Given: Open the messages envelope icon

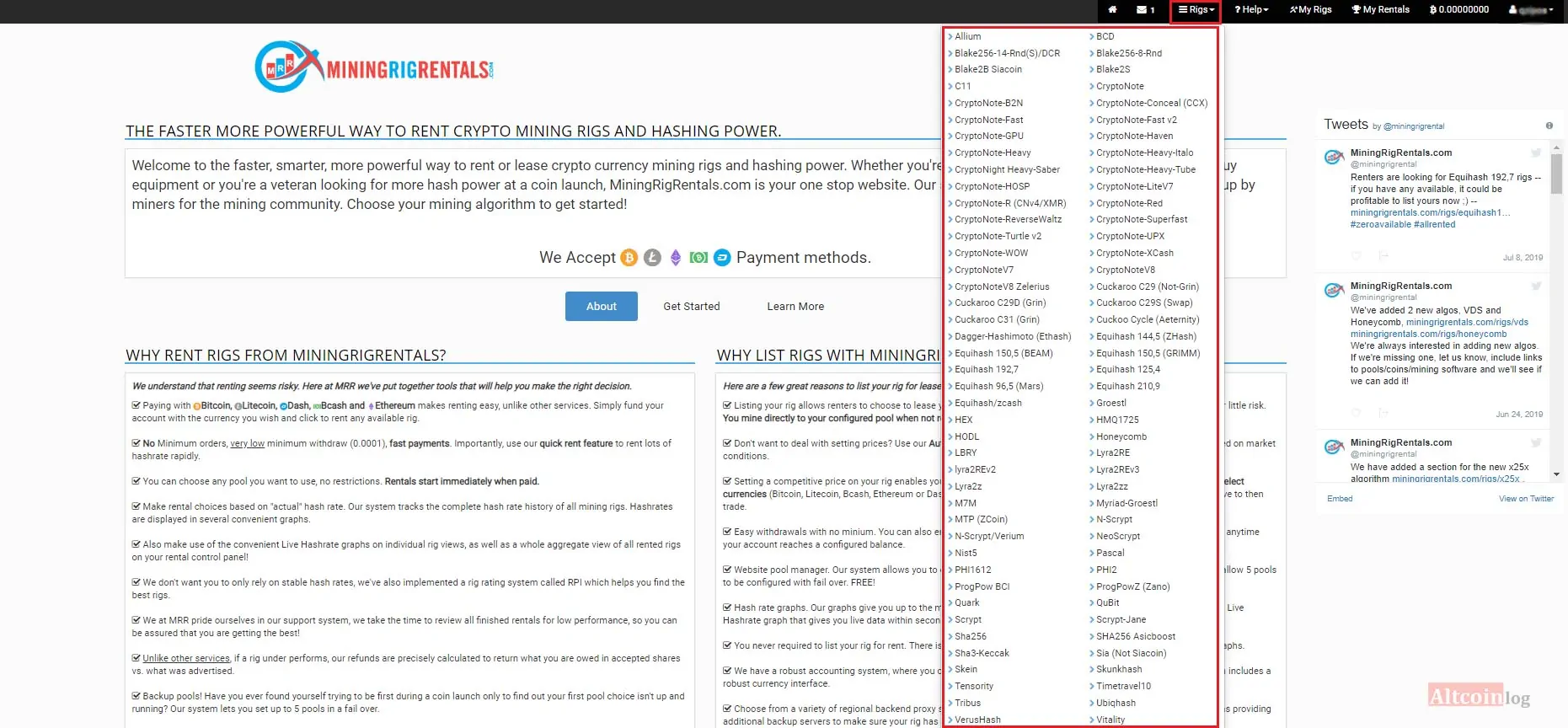Looking at the screenshot, I should (1145, 10).
